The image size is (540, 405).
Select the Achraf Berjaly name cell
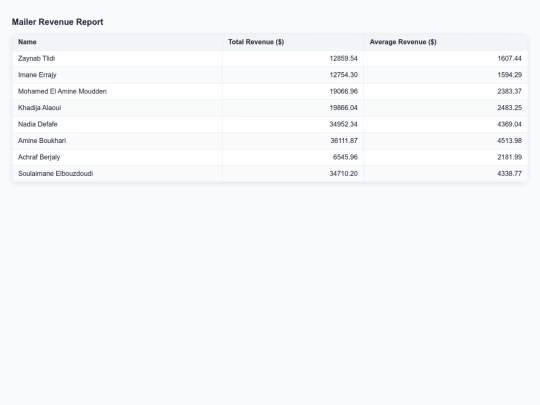(117, 157)
